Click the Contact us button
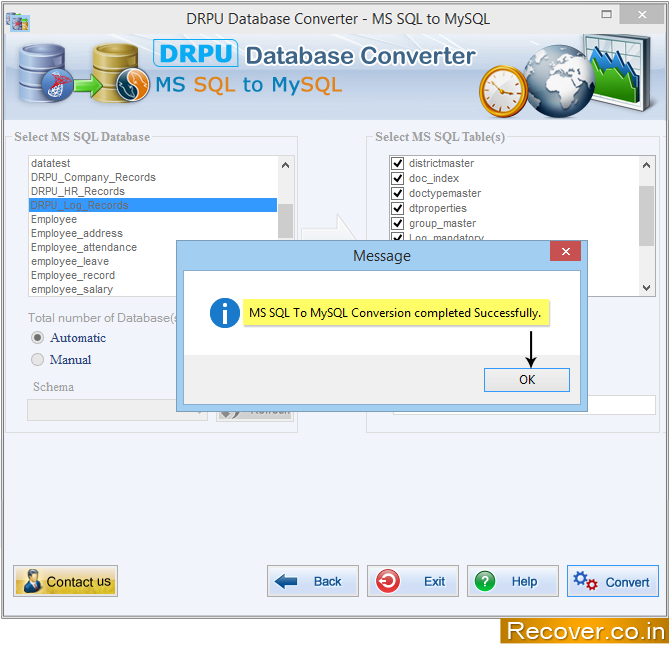670x647 pixels. click(x=65, y=581)
